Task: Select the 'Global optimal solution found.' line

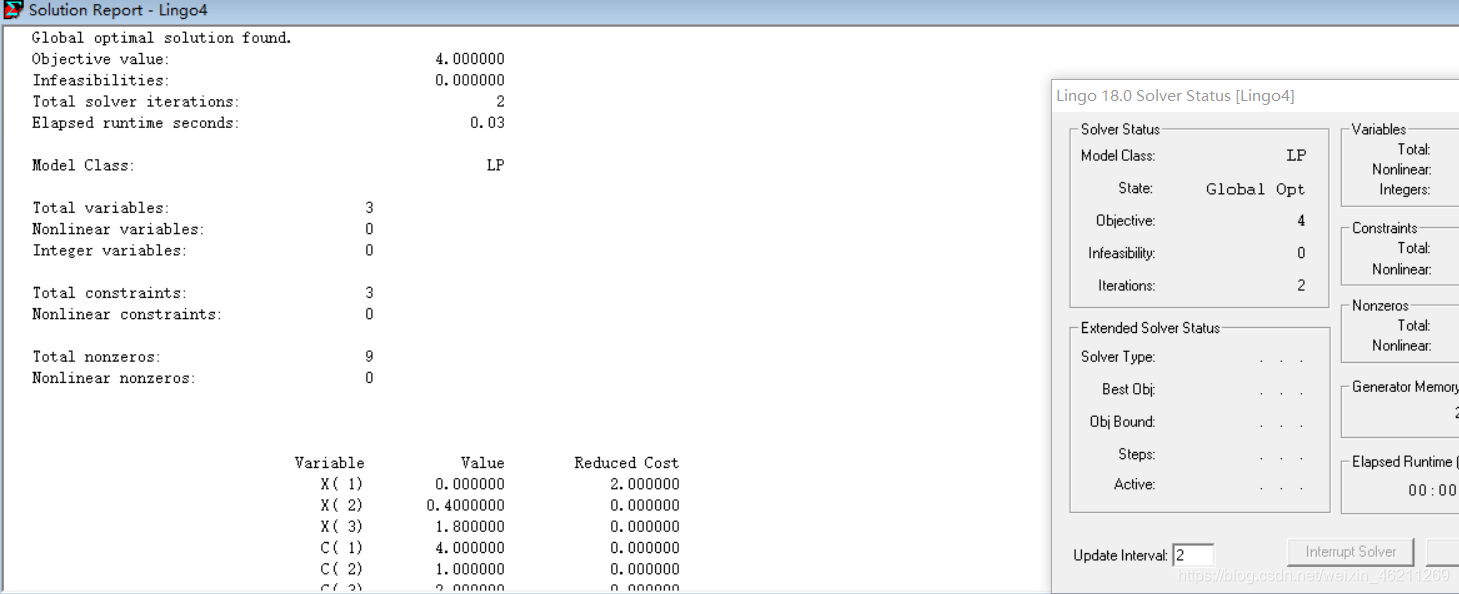Action: pyautogui.click(x=162, y=38)
